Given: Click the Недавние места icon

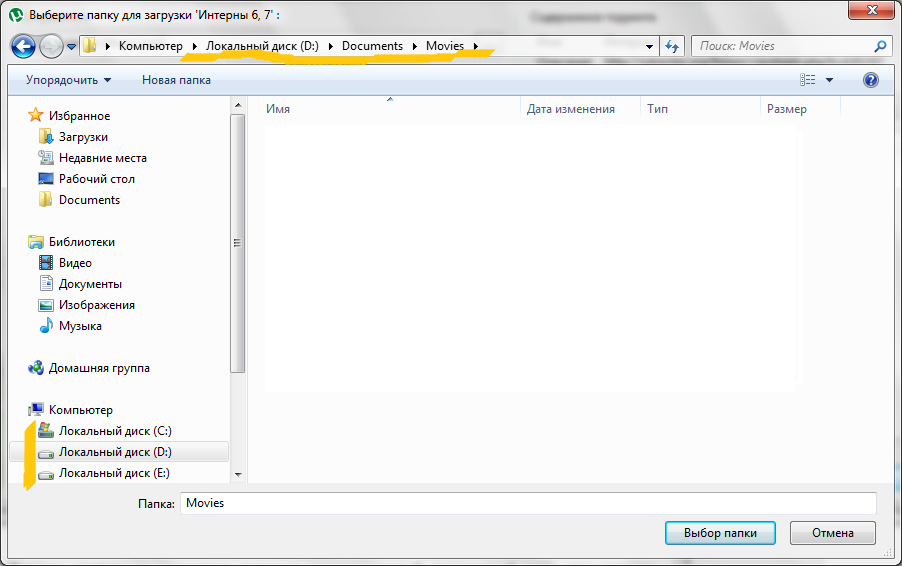Looking at the screenshot, I should coord(46,157).
